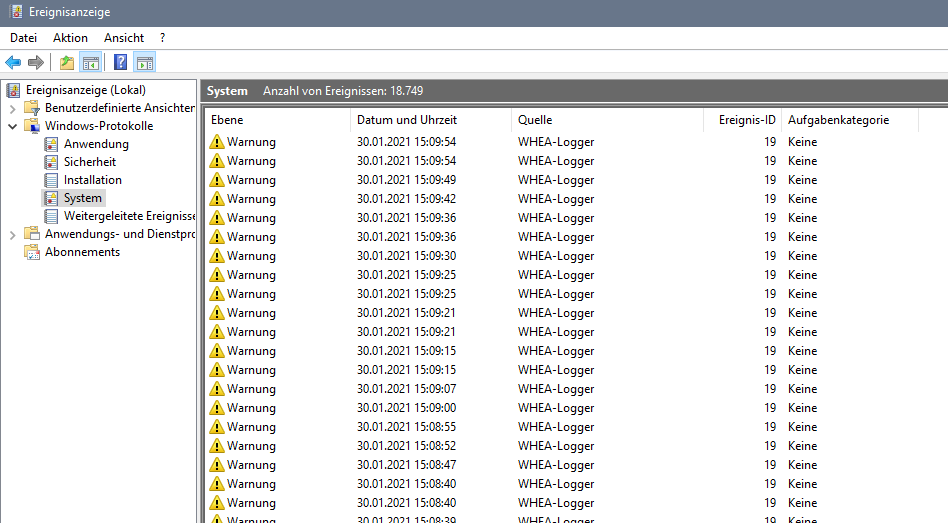The image size is (948, 523).
Task: Click the 30.01.2021 15:09:07 timestamp
Action: pyautogui.click(x=406, y=389)
